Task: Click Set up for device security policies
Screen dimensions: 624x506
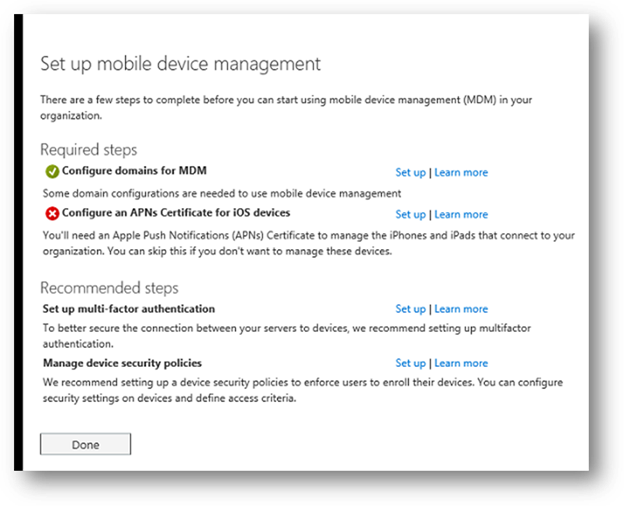Action: pyautogui.click(x=410, y=363)
